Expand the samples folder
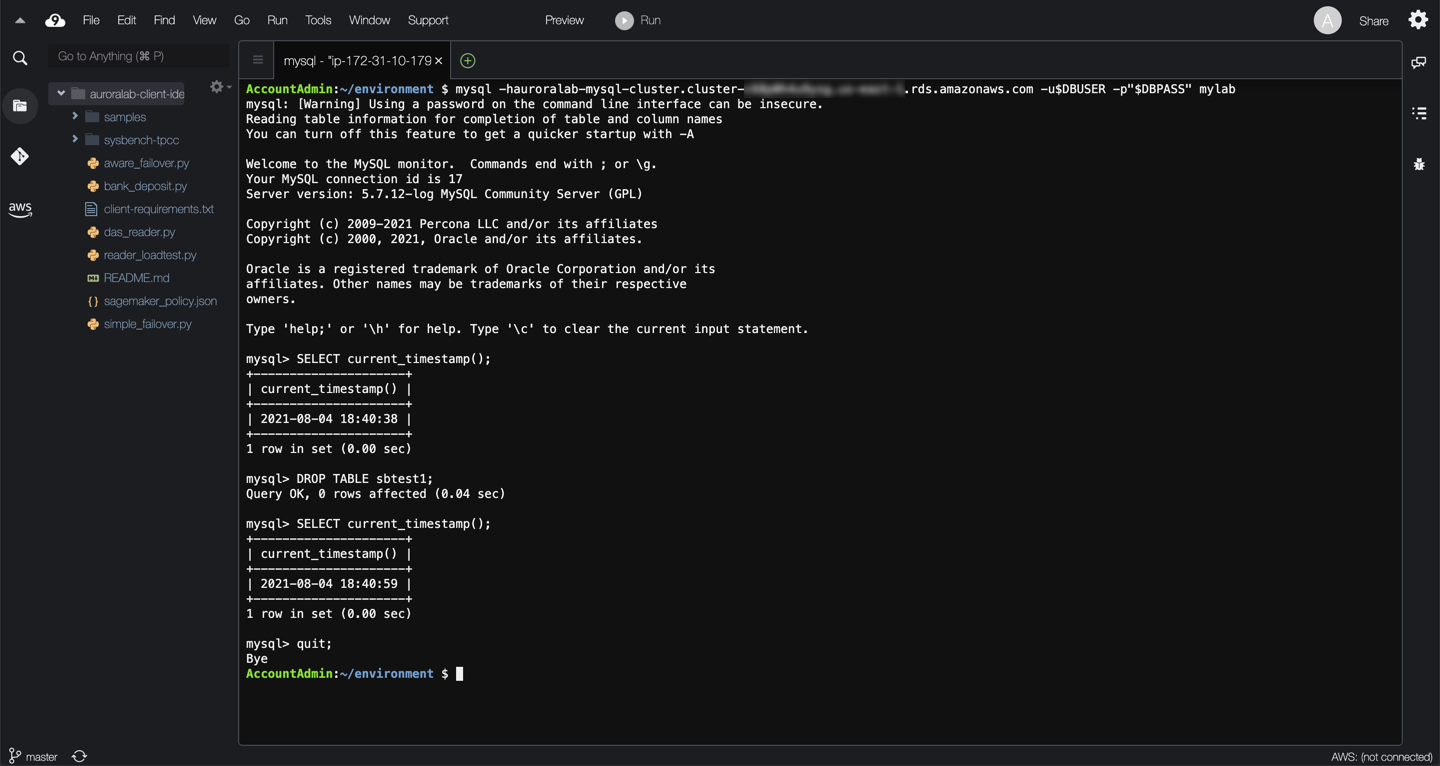 tap(75, 117)
